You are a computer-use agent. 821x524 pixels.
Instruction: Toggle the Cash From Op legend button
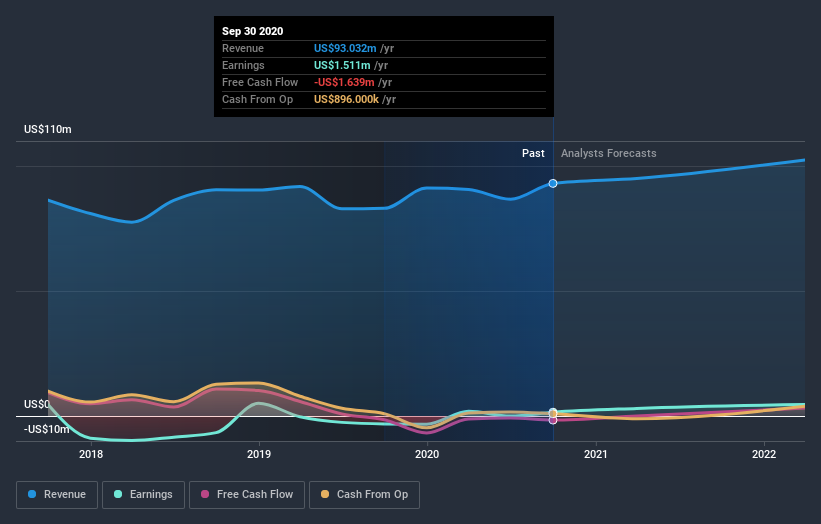[364, 495]
